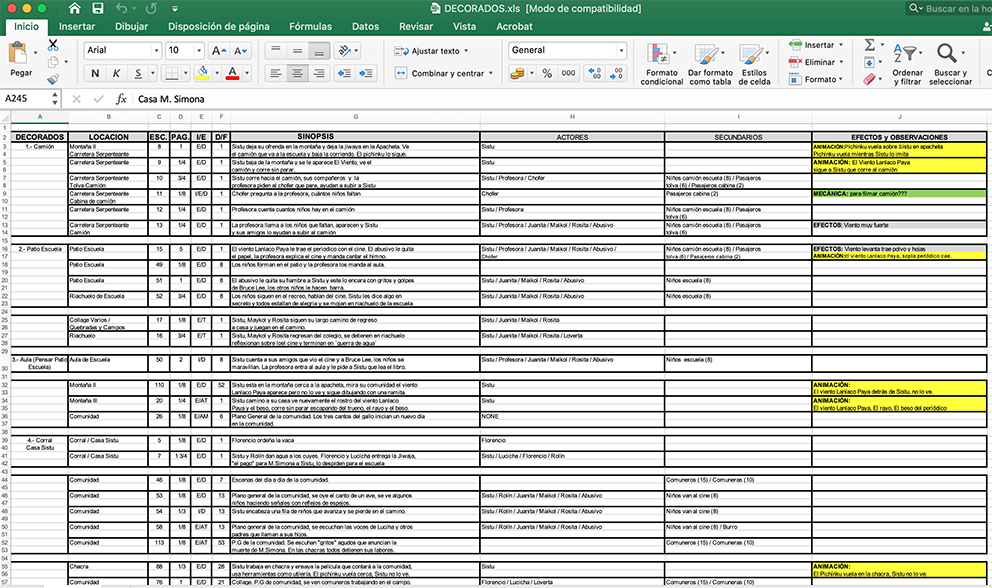Open the Fórmulas tab
The height and width of the screenshot is (588, 992).
(x=311, y=27)
